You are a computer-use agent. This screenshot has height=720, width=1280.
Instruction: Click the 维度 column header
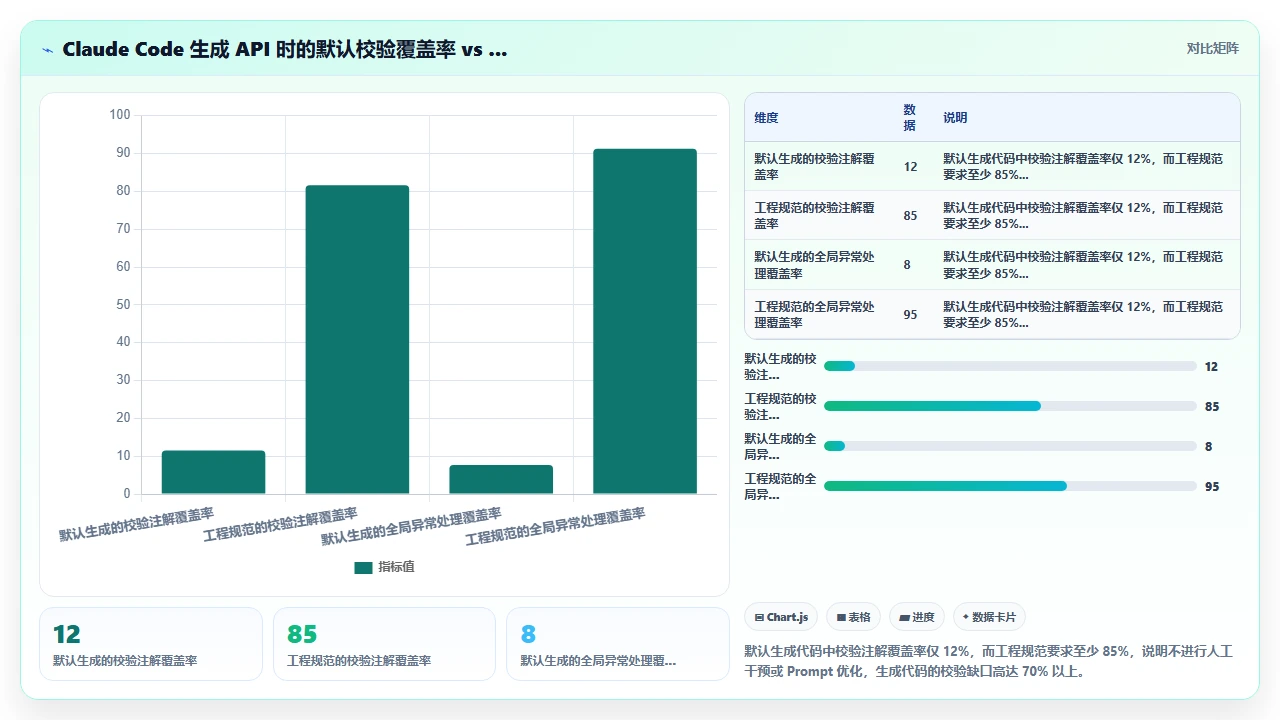(x=766, y=118)
